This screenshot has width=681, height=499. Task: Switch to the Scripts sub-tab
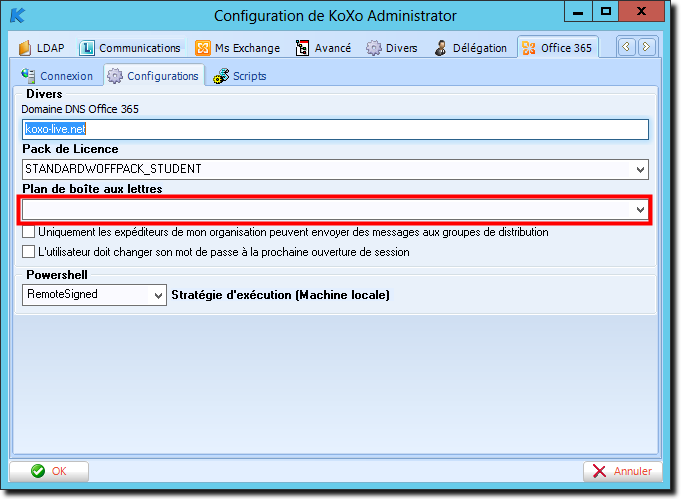point(240,76)
